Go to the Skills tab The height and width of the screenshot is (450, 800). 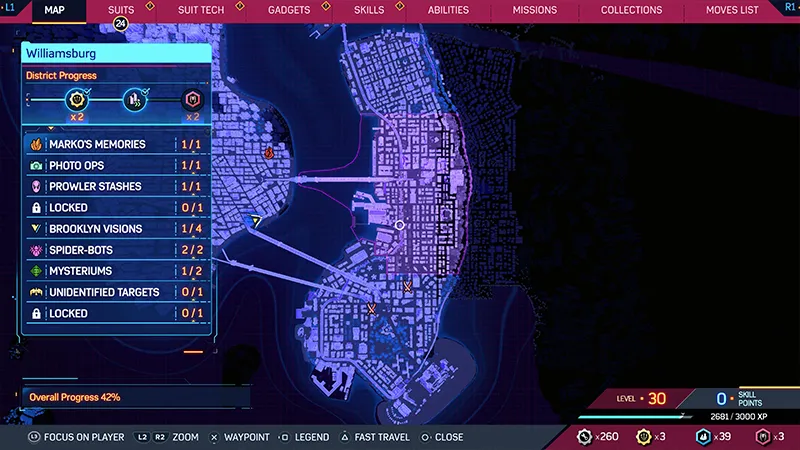click(369, 10)
